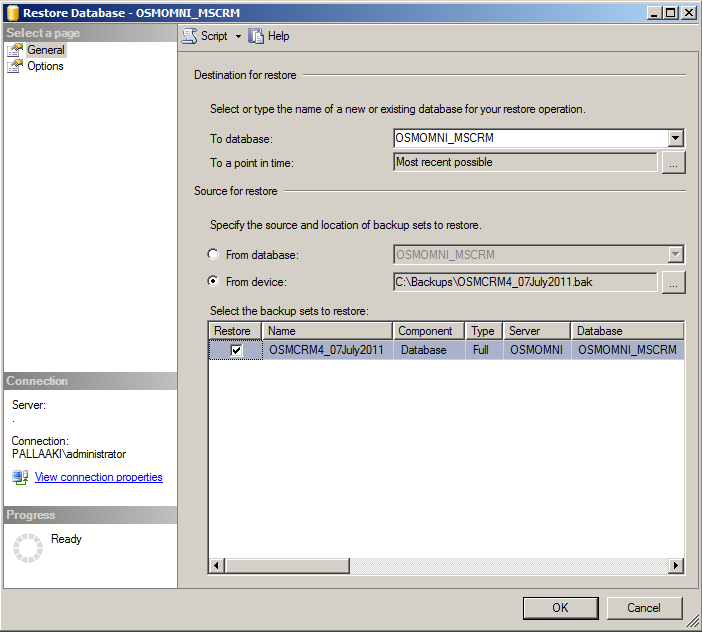Click the OK button
702x632 pixels.
tap(560, 607)
